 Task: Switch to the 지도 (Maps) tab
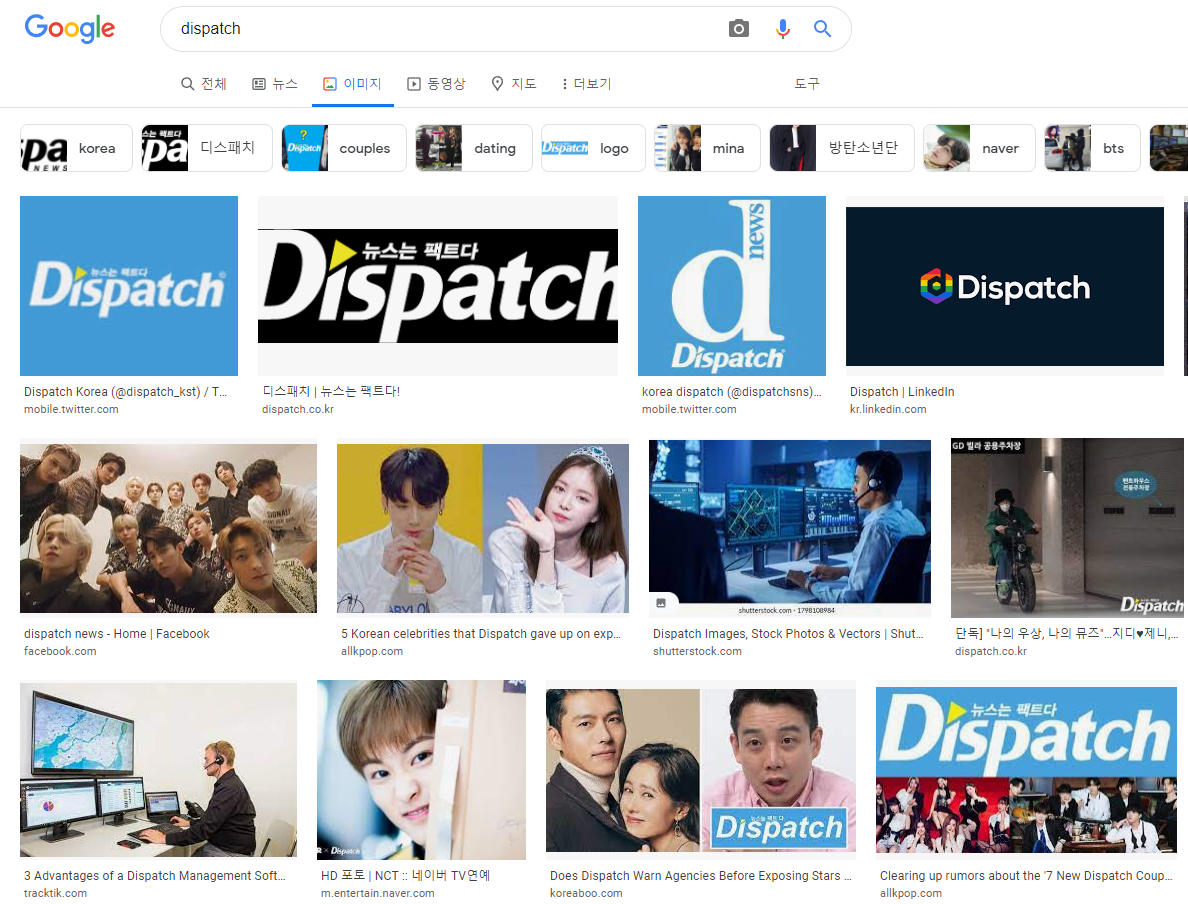(x=514, y=83)
